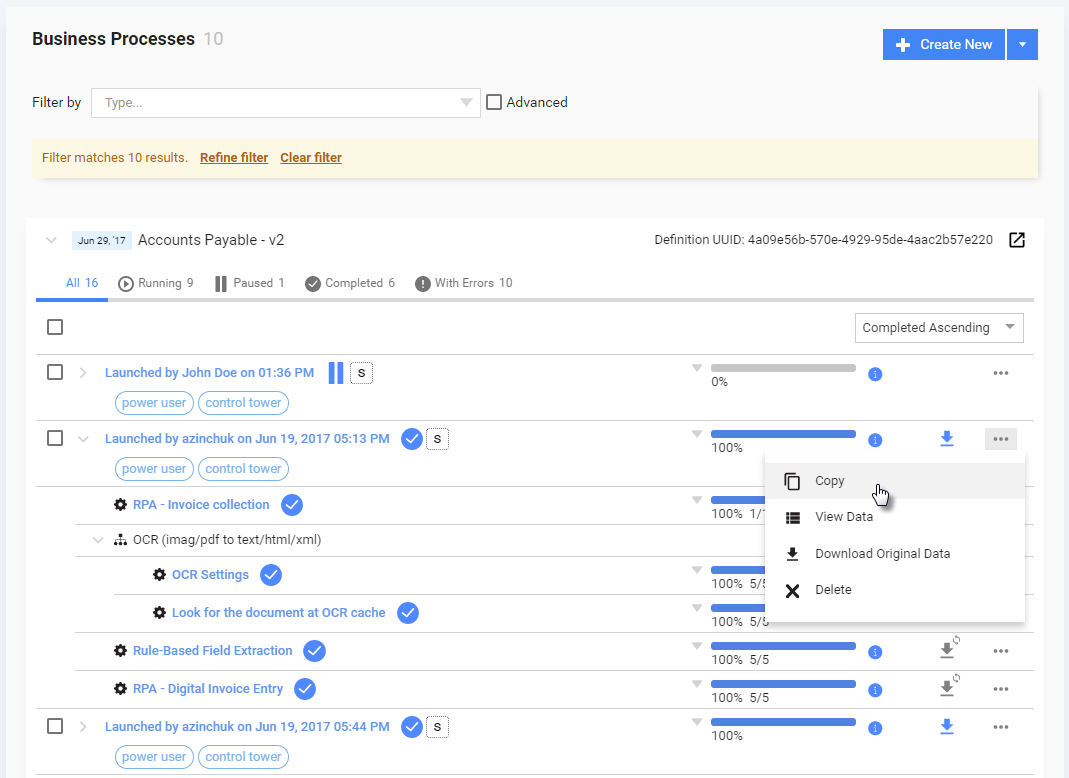
Task: Open more options for RPA - Digital Invoice Entry
Action: [1001, 689]
